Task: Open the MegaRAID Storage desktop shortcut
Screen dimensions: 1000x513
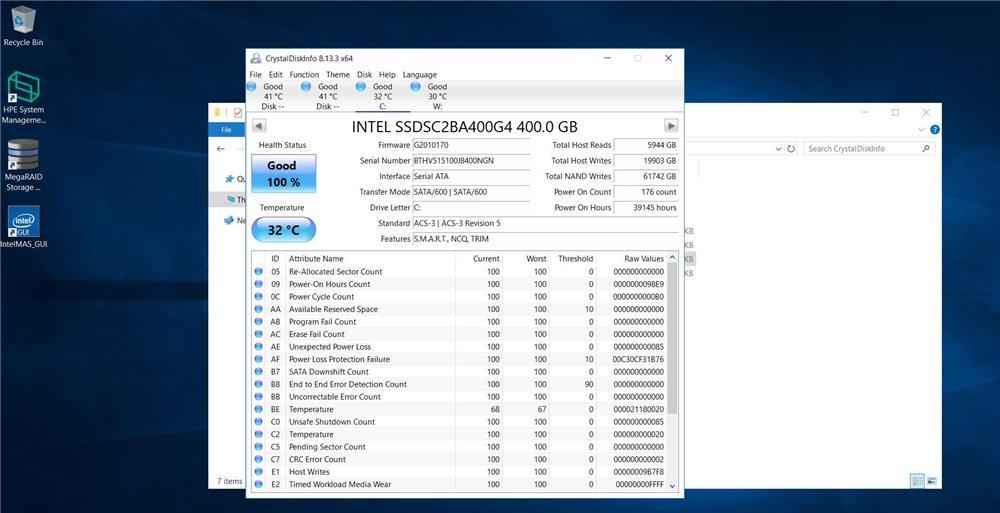Action: (24, 165)
